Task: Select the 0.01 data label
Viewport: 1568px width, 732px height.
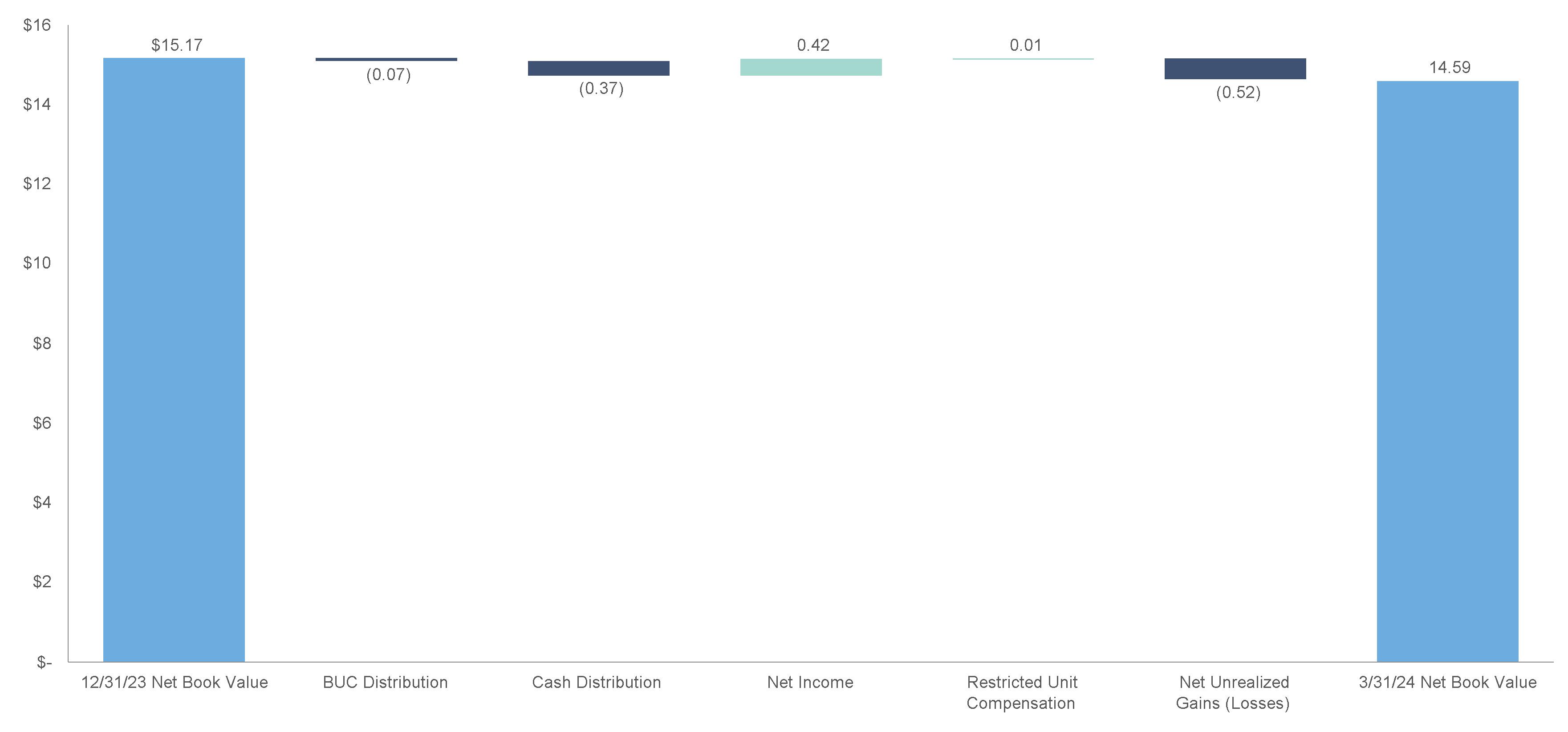Action: 1026,45
